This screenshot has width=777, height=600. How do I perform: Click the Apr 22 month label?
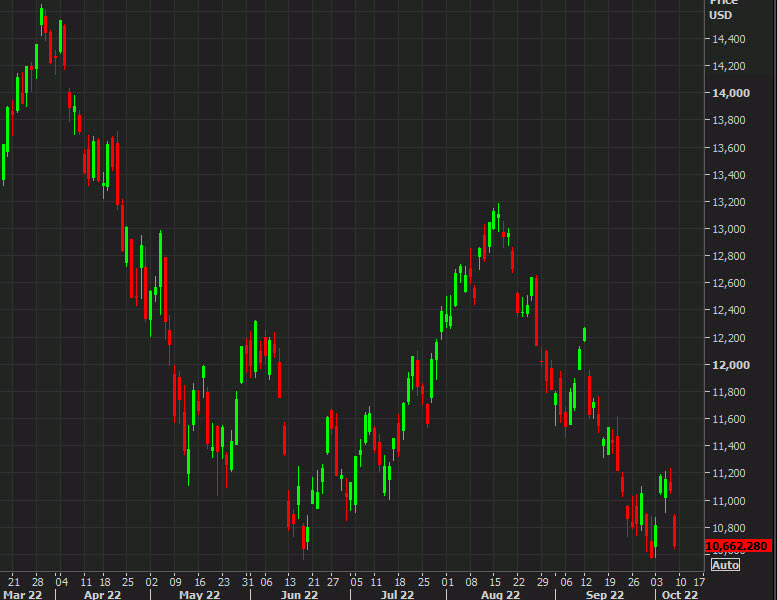coord(103,595)
